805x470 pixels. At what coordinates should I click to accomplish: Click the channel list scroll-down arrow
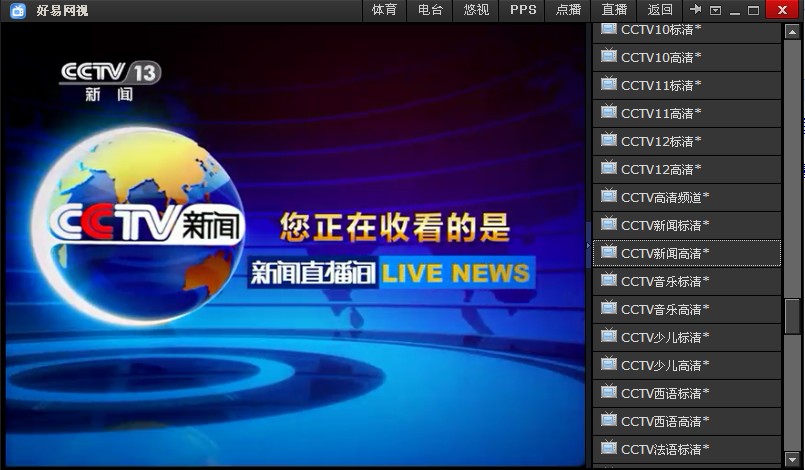click(792, 459)
